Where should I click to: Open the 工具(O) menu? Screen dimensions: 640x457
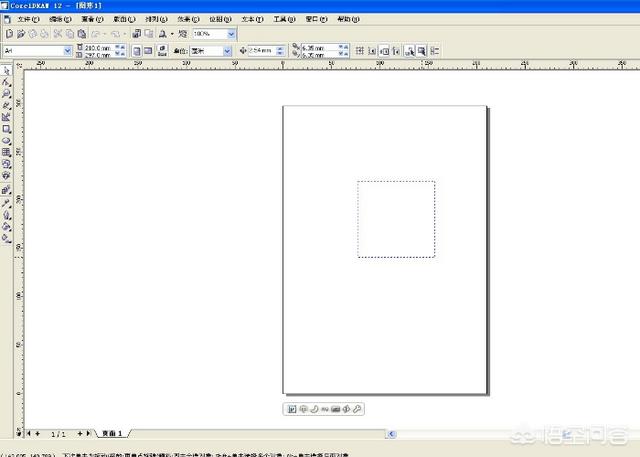click(x=284, y=19)
